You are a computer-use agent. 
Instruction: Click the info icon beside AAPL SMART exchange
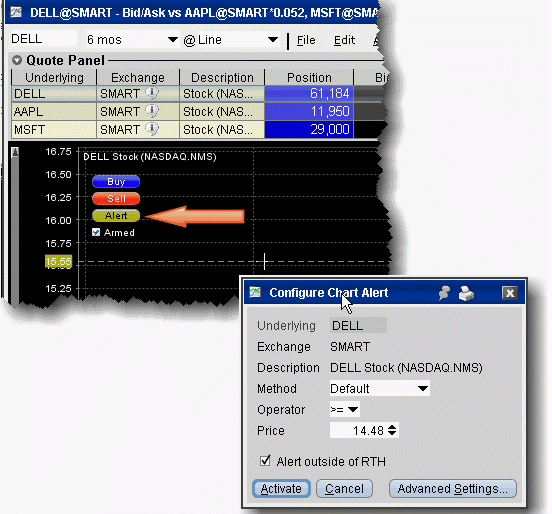152,111
